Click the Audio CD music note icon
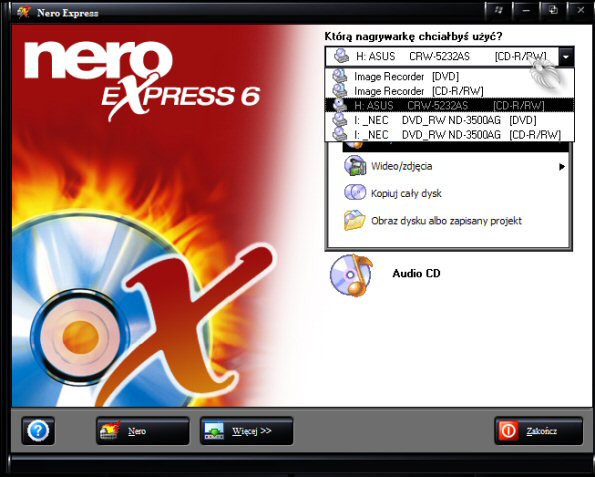 click(x=351, y=275)
